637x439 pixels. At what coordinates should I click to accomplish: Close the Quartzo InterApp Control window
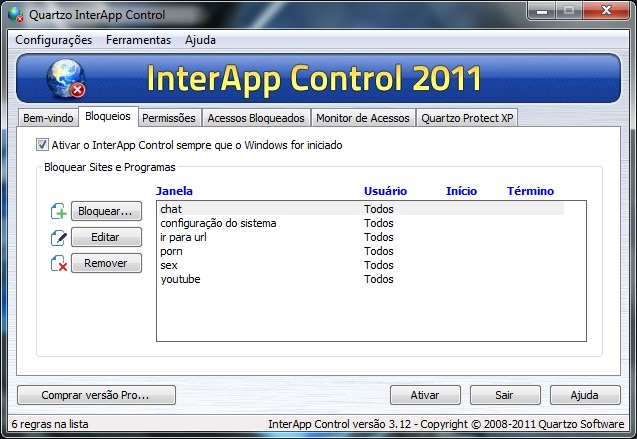click(x=606, y=11)
